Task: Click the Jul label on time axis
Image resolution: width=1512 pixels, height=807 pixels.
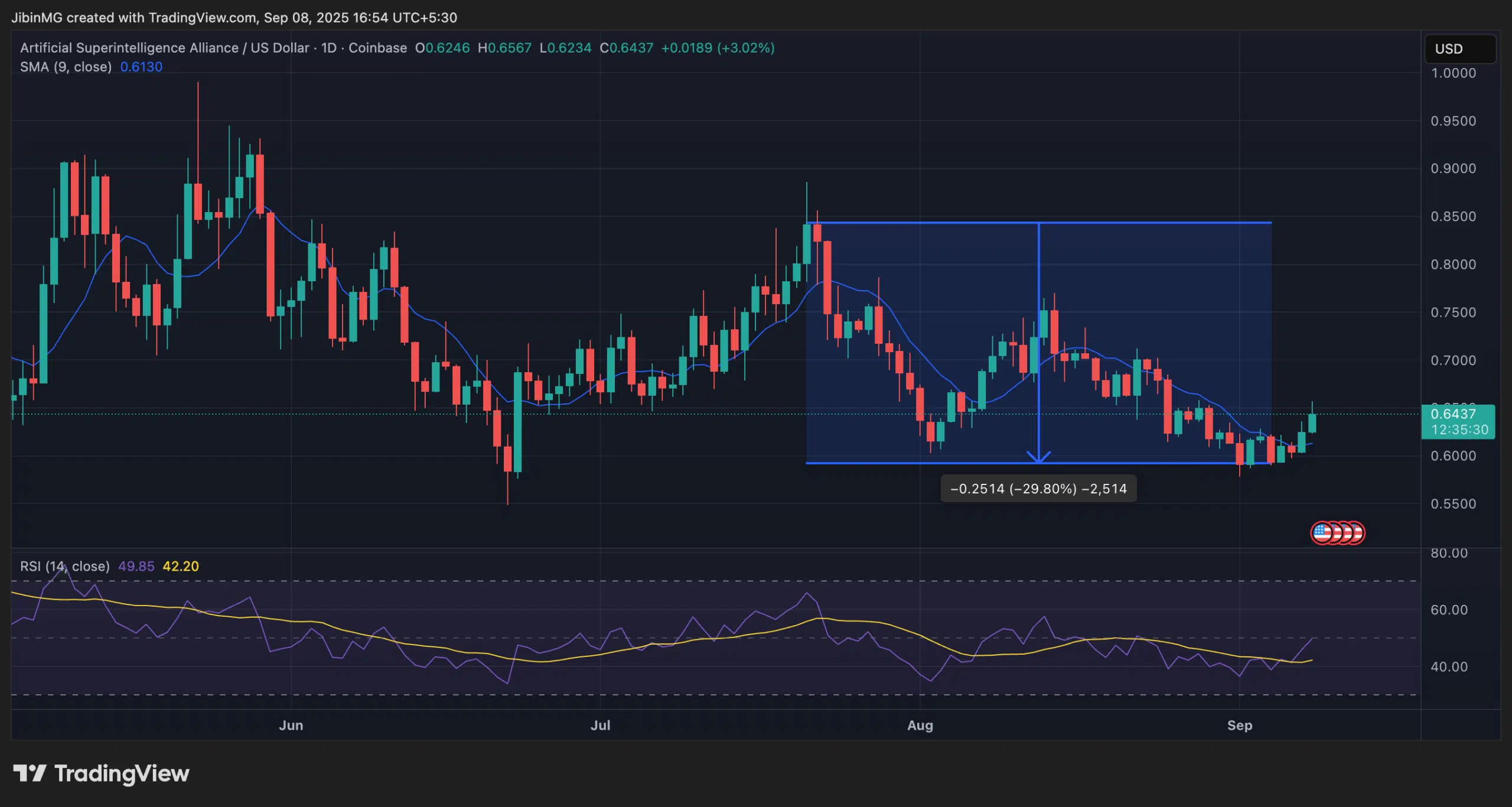Action: coord(600,725)
